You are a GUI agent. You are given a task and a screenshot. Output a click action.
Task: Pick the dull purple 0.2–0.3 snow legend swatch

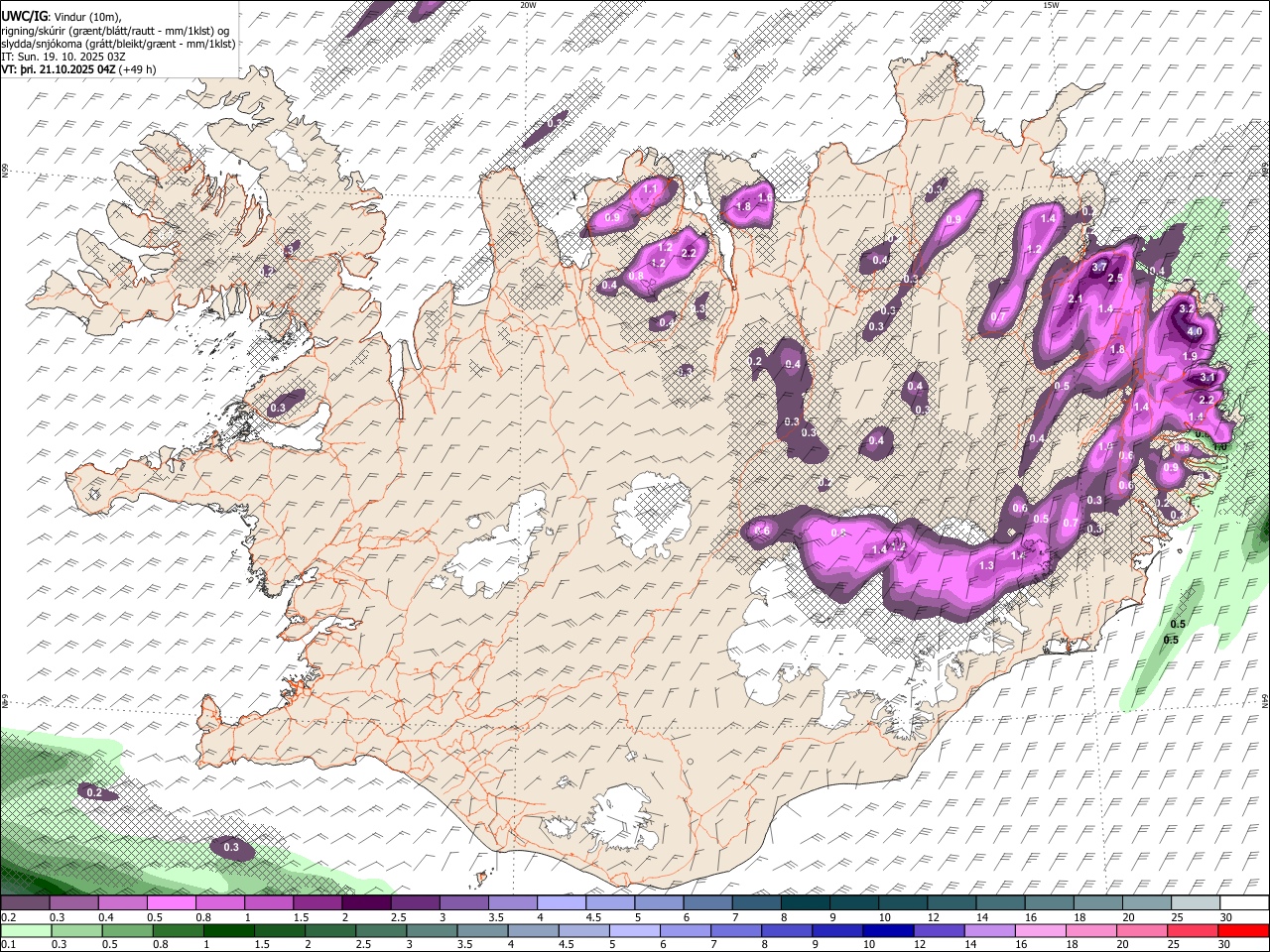pos(25,903)
